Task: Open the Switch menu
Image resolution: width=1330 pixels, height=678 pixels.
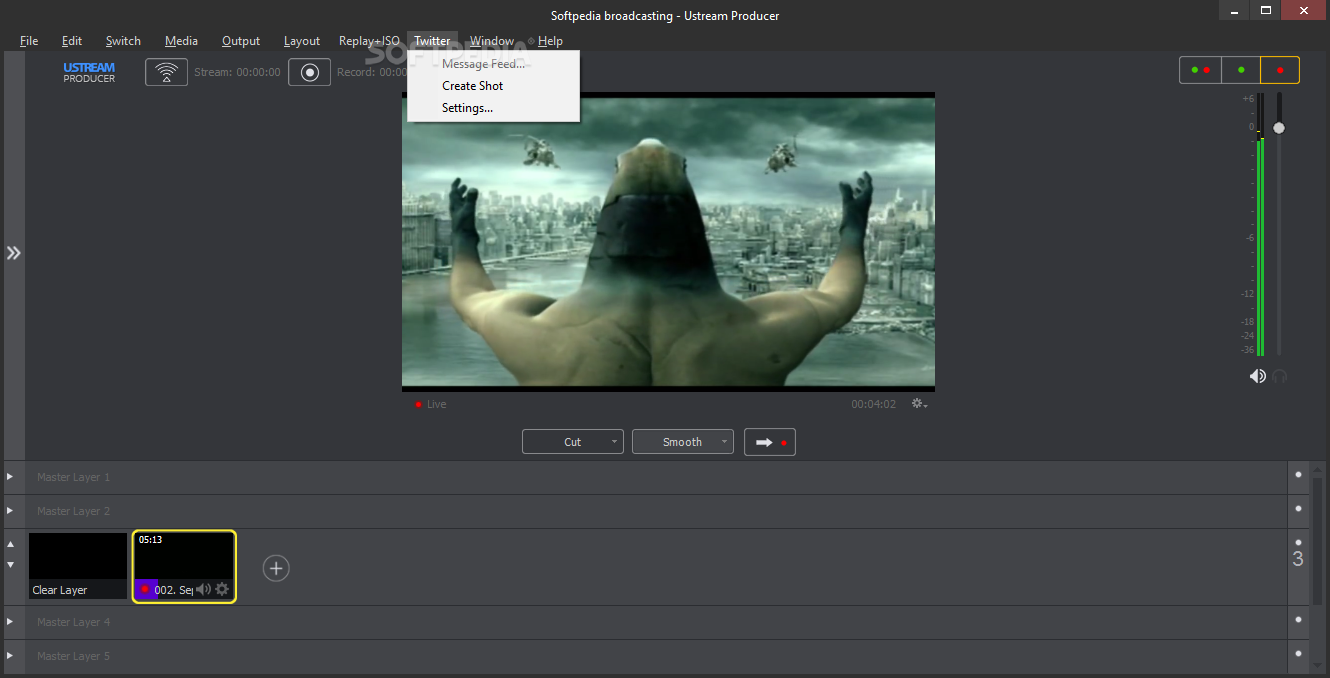Action: coord(123,41)
